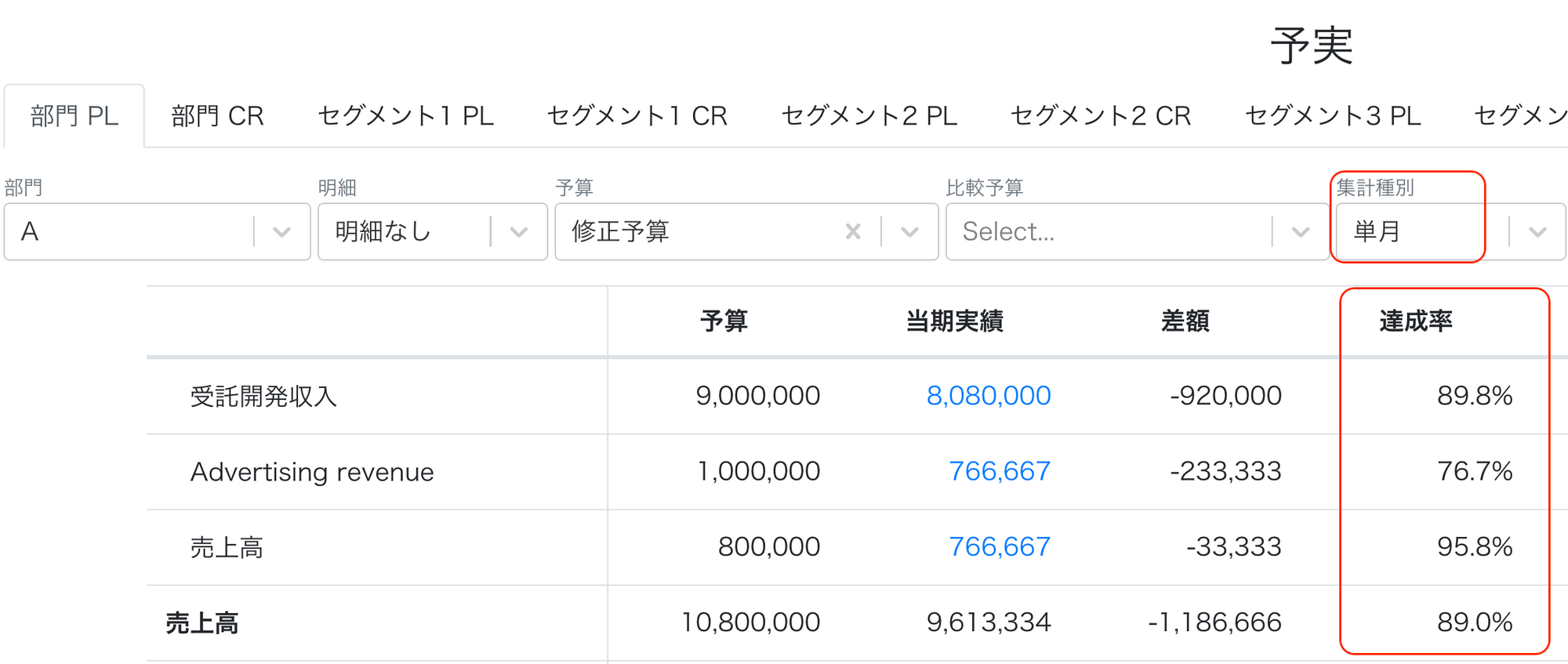
Task: Open the 部門 dropdown chevron next to A
Action: 282,232
